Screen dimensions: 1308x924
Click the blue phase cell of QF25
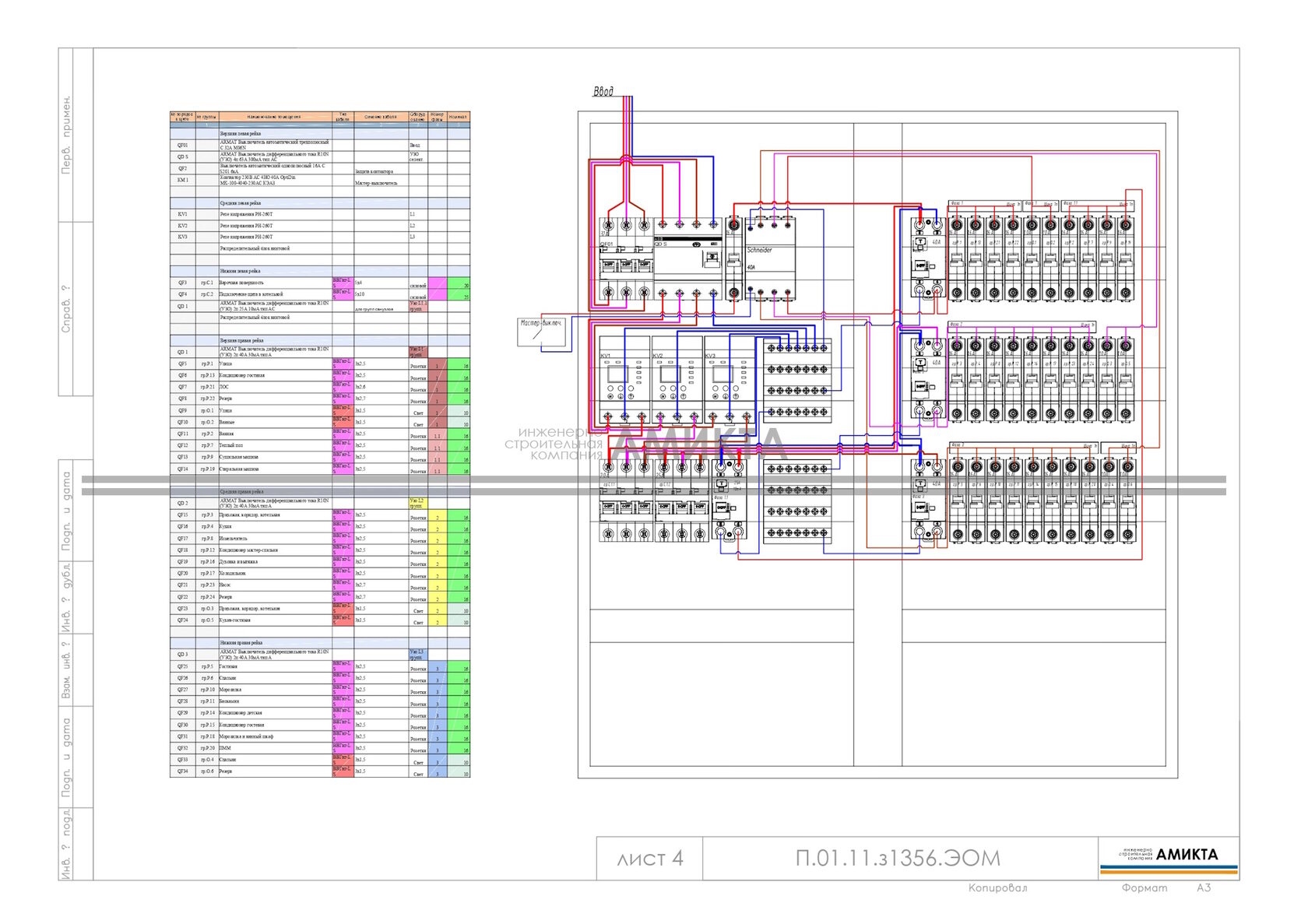(438, 667)
